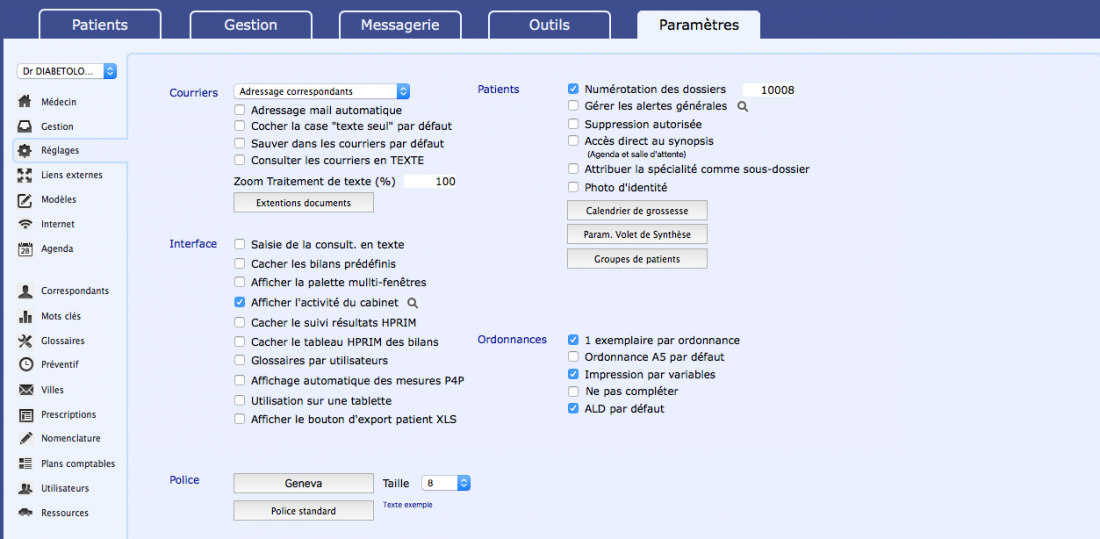Toggle Photo d'identité checkbox

pyautogui.click(x=573, y=187)
